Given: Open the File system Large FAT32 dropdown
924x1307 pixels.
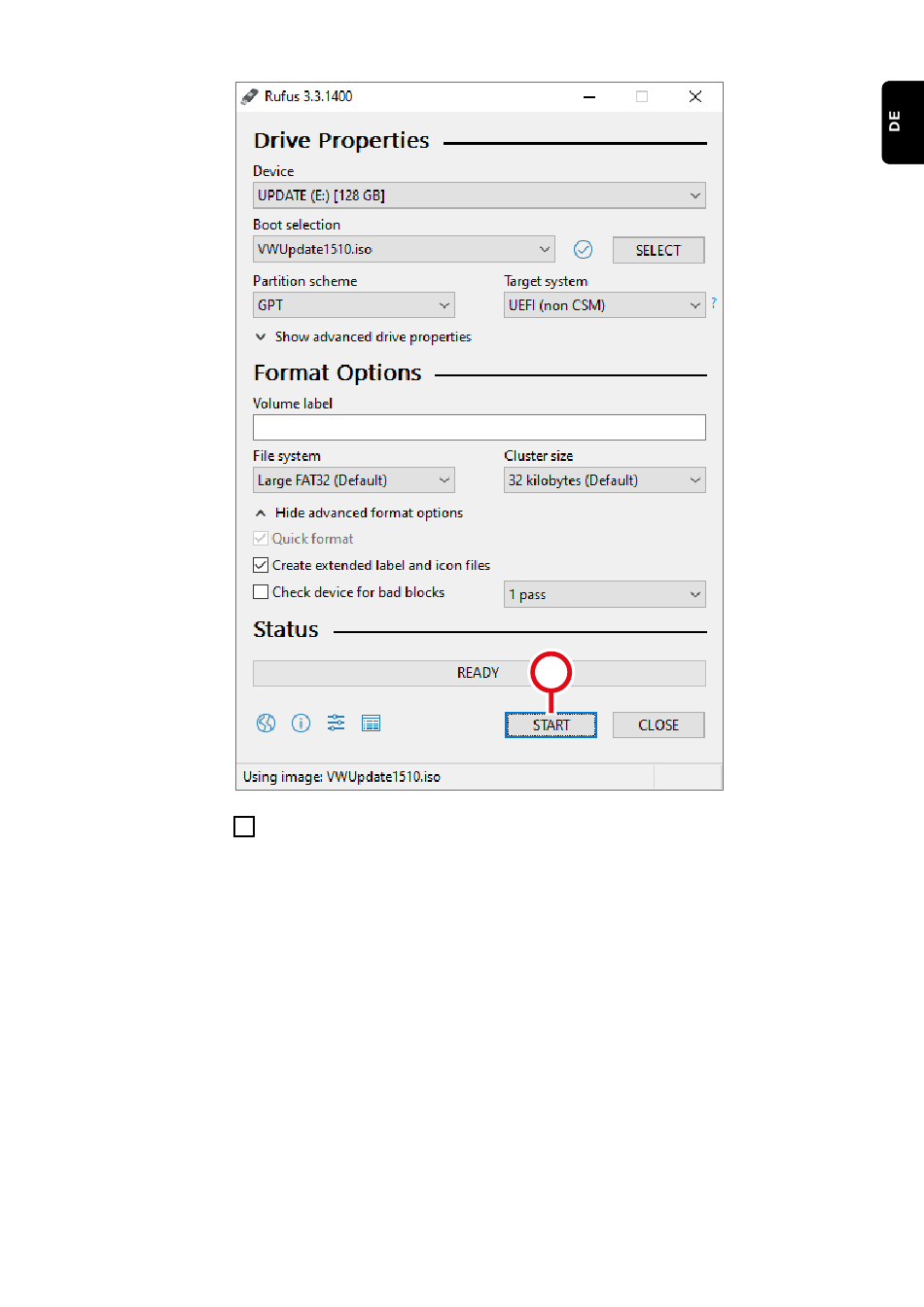Looking at the screenshot, I should [354, 480].
